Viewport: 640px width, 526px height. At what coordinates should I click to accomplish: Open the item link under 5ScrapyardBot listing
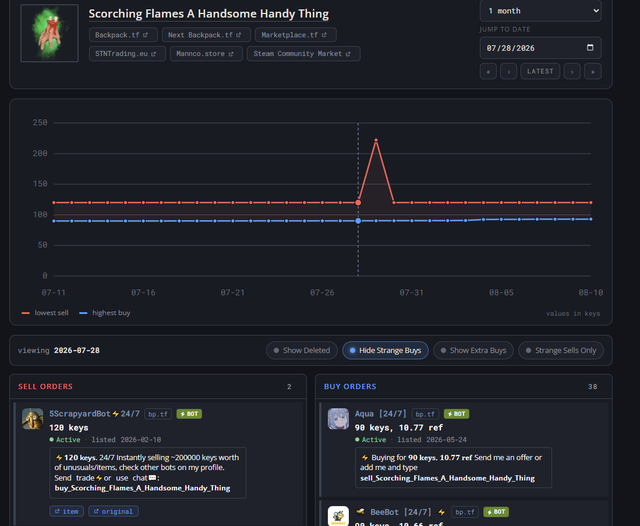67,511
